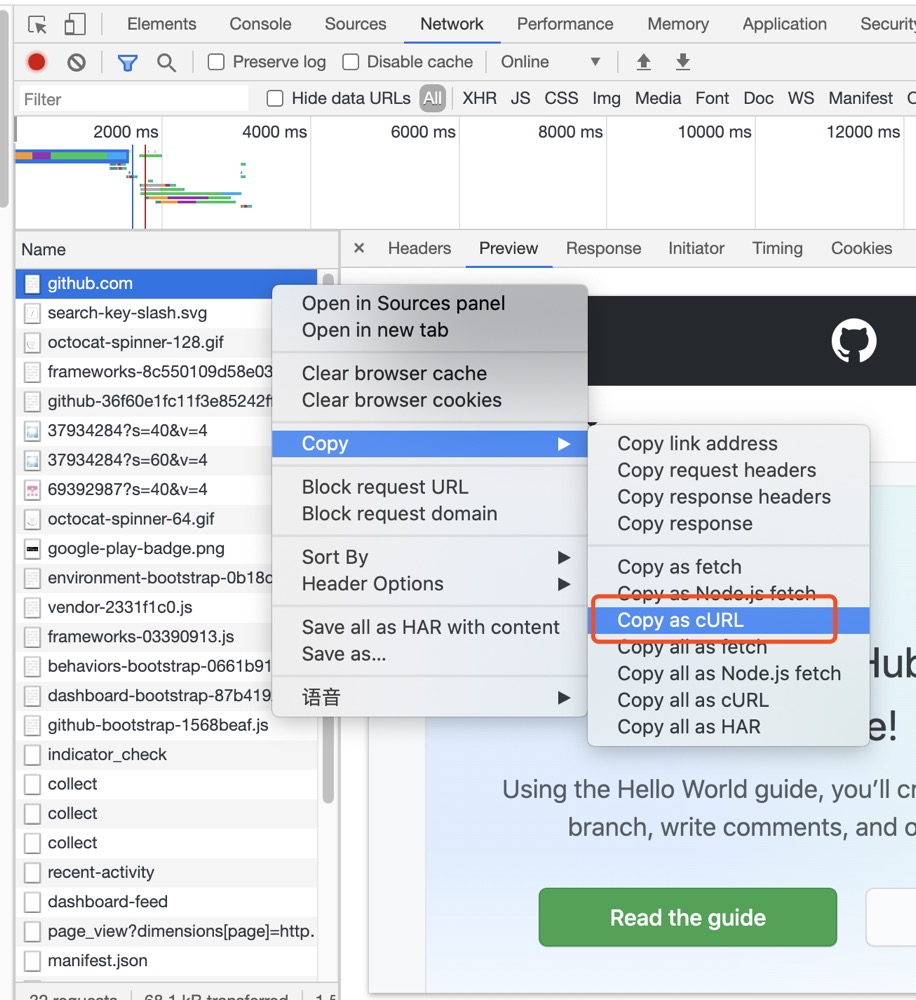The height and width of the screenshot is (1000, 916).
Task: Enable the Preserve log checkbox
Action: click(216, 62)
